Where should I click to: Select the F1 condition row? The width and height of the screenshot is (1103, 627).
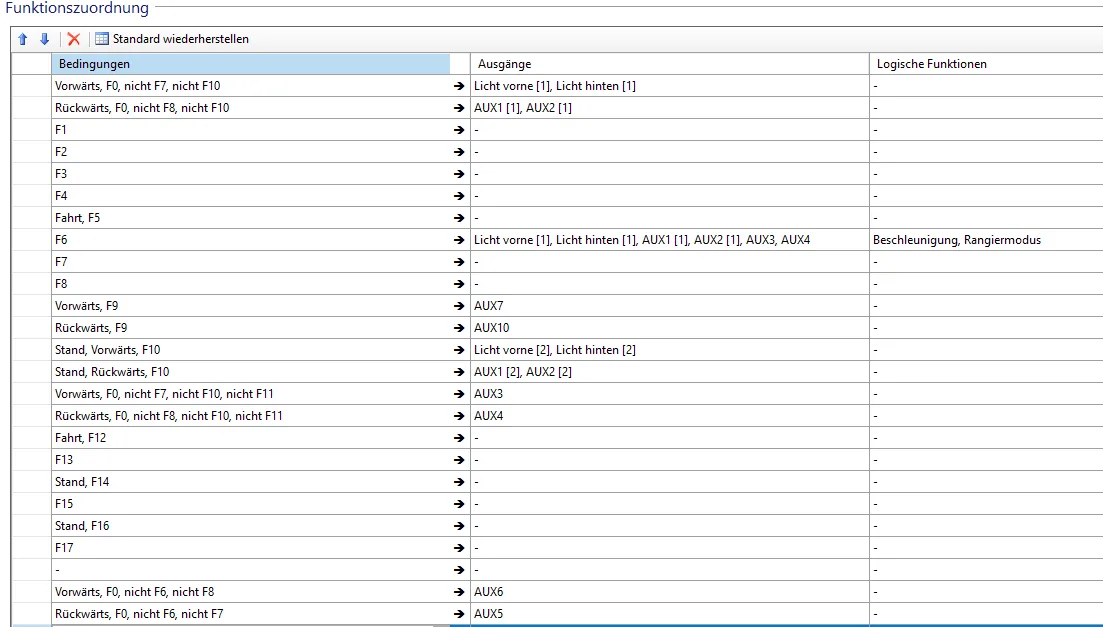250,129
